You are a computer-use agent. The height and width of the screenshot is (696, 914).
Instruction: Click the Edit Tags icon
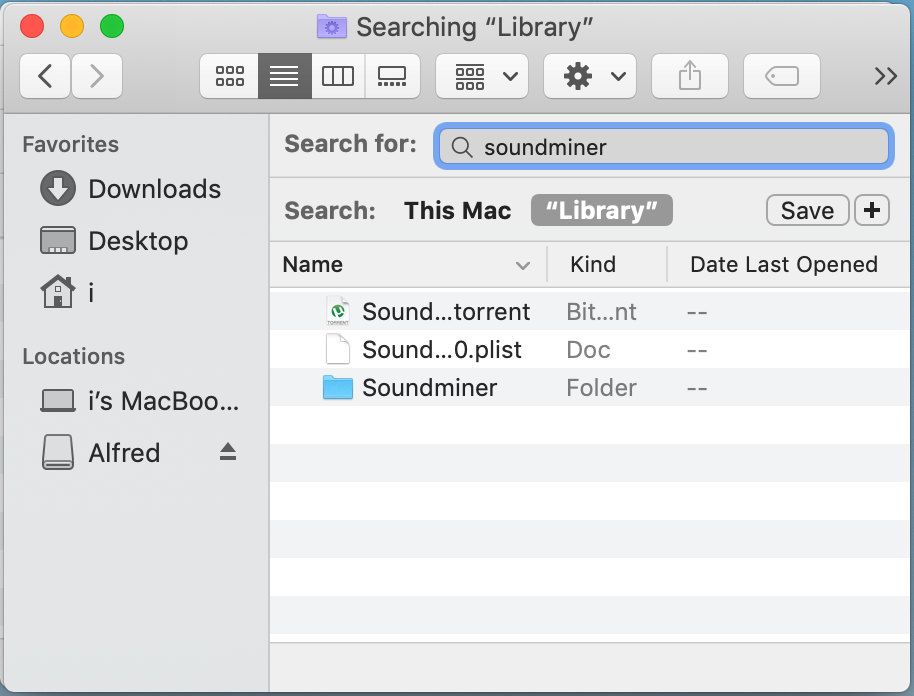coord(782,76)
